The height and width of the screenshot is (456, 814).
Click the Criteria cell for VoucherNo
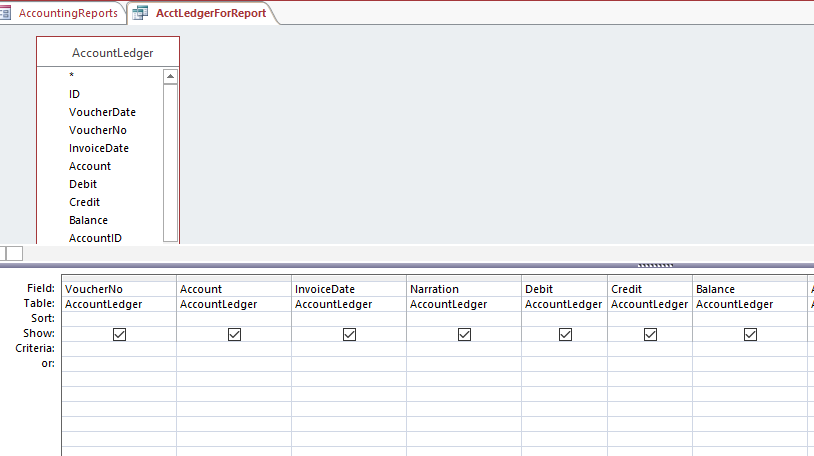(x=119, y=349)
